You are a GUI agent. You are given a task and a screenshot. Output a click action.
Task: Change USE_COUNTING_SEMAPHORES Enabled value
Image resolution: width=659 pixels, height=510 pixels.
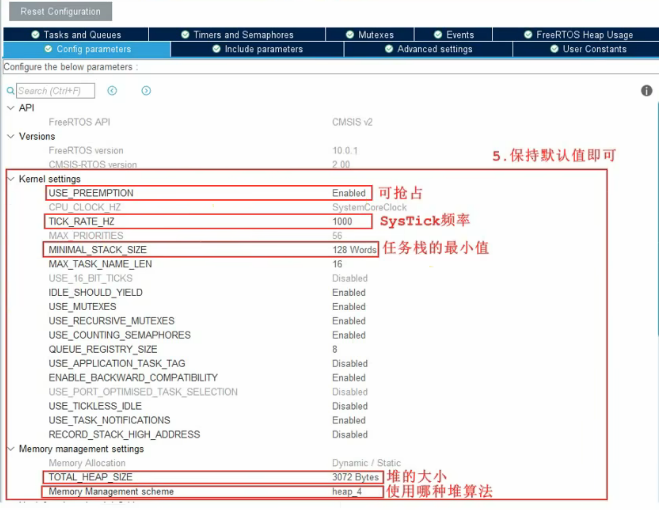pos(349,335)
